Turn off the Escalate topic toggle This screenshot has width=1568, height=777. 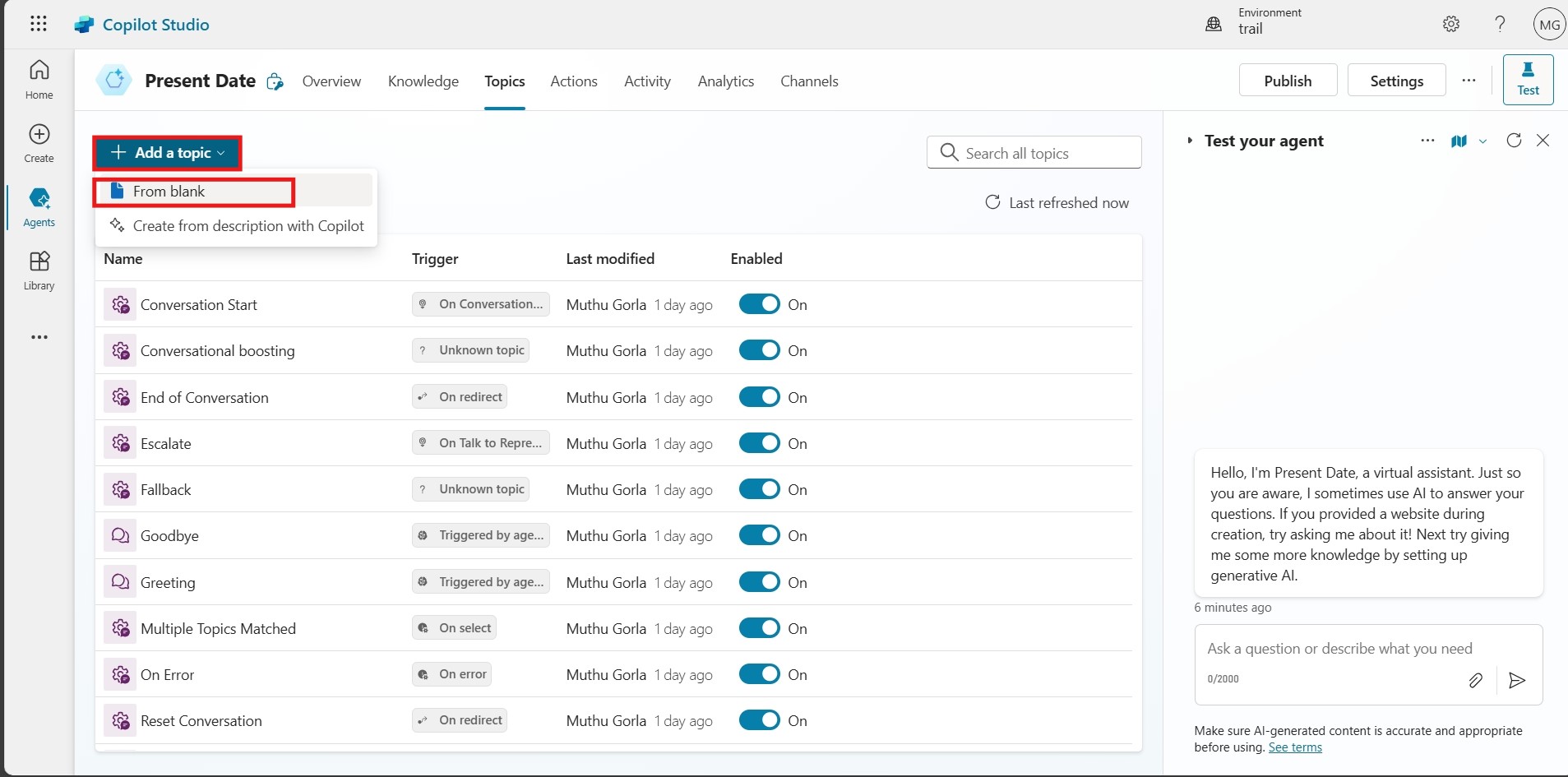[759, 443]
